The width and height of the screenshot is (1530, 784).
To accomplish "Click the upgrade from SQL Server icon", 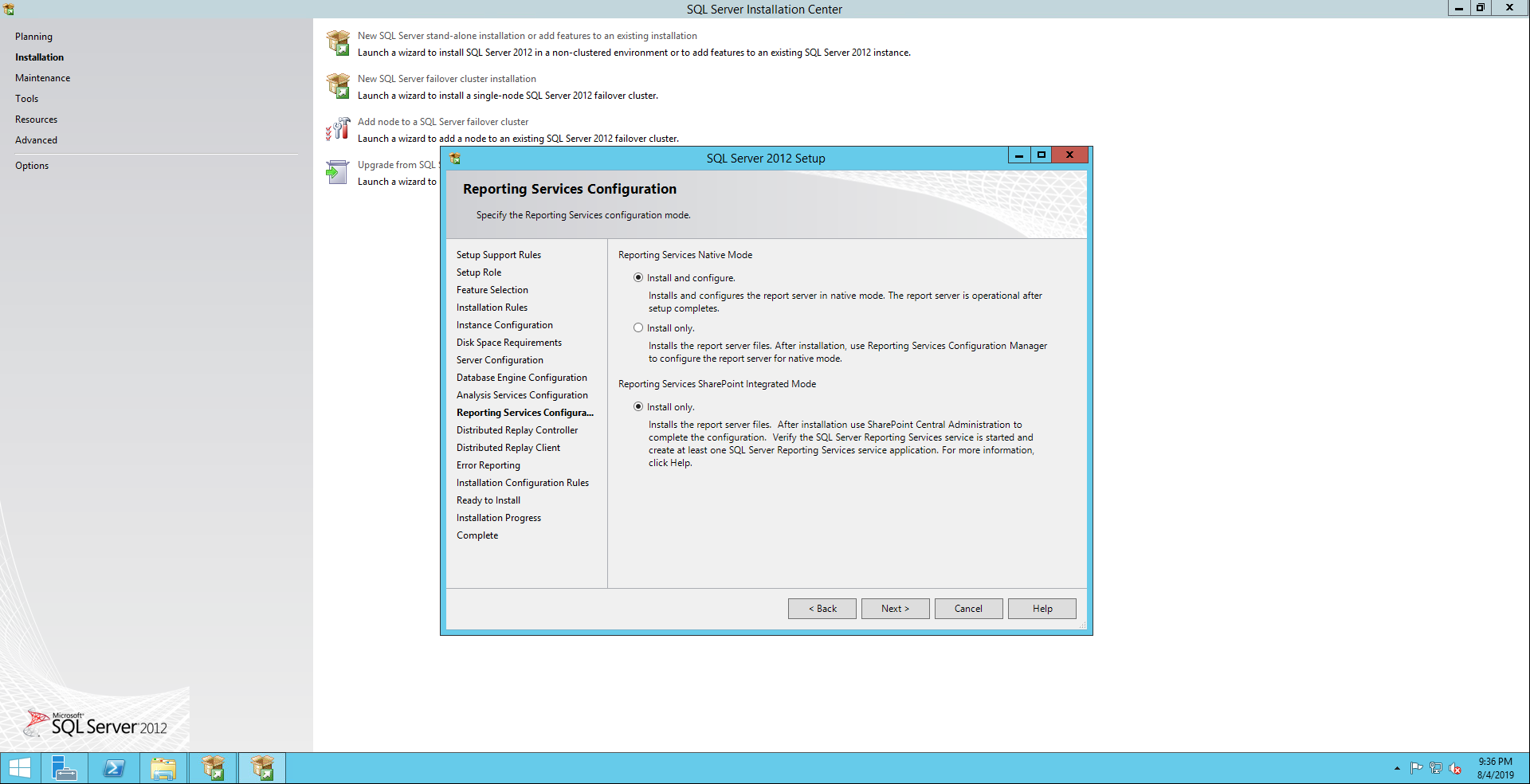I will click(338, 172).
